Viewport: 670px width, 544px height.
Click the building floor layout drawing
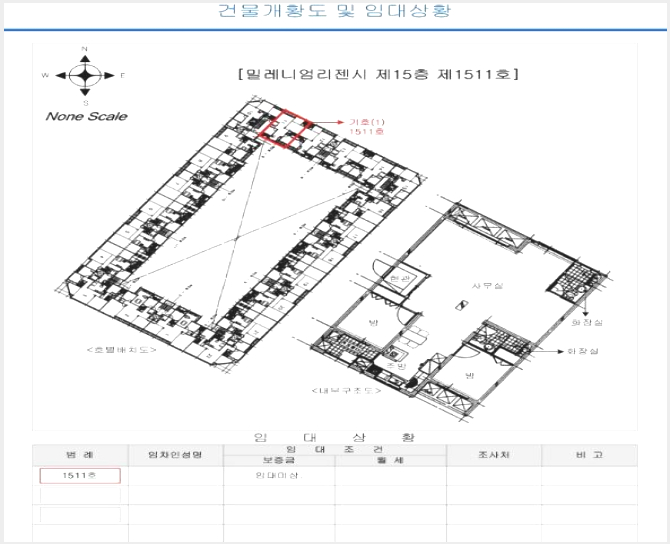(241, 233)
